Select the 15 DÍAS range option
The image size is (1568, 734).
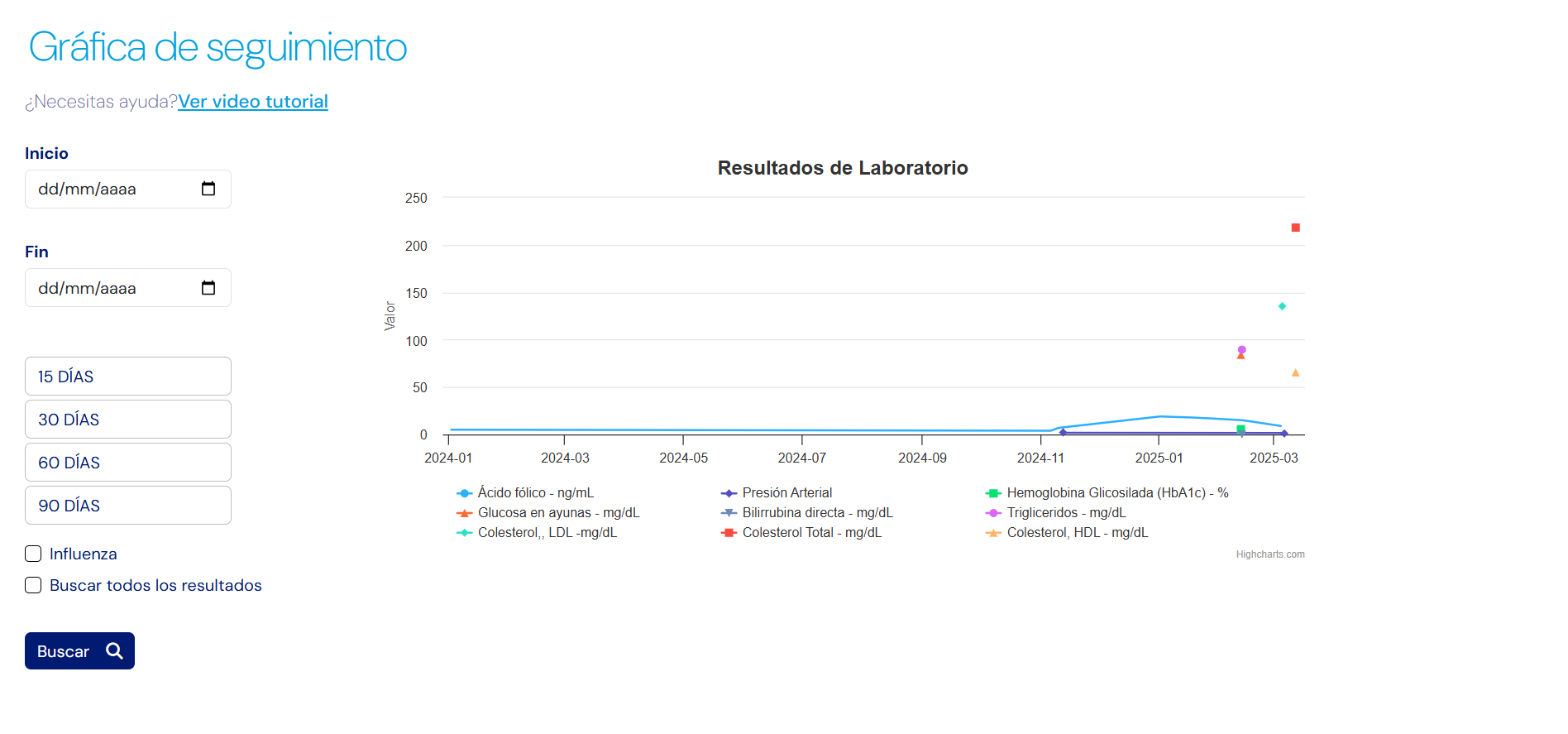coord(128,377)
